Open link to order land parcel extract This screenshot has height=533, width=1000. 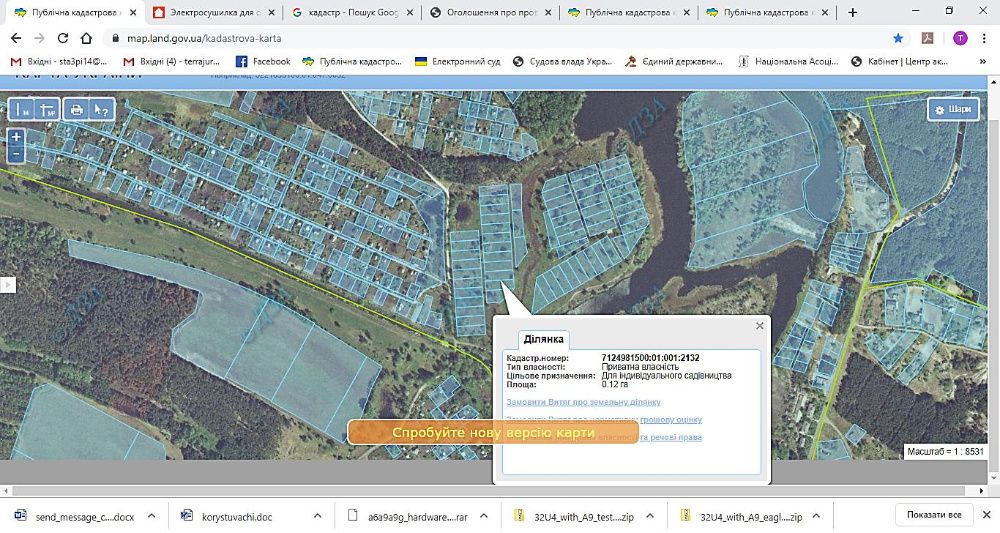(x=584, y=402)
